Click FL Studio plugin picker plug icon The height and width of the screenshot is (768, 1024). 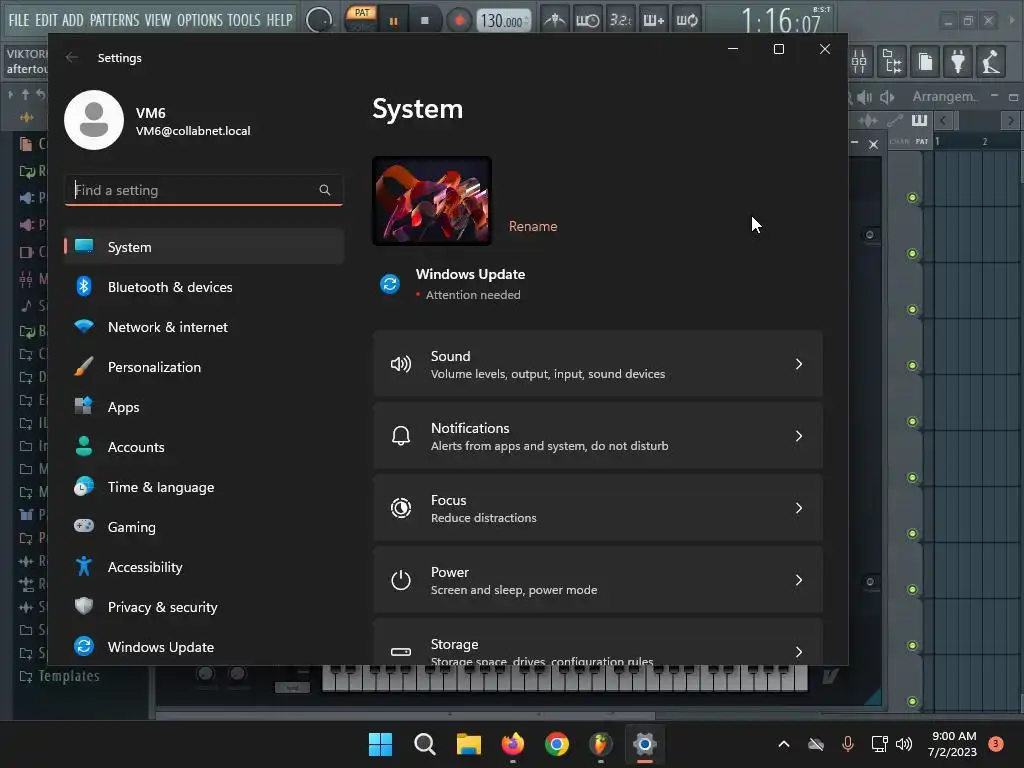point(957,61)
